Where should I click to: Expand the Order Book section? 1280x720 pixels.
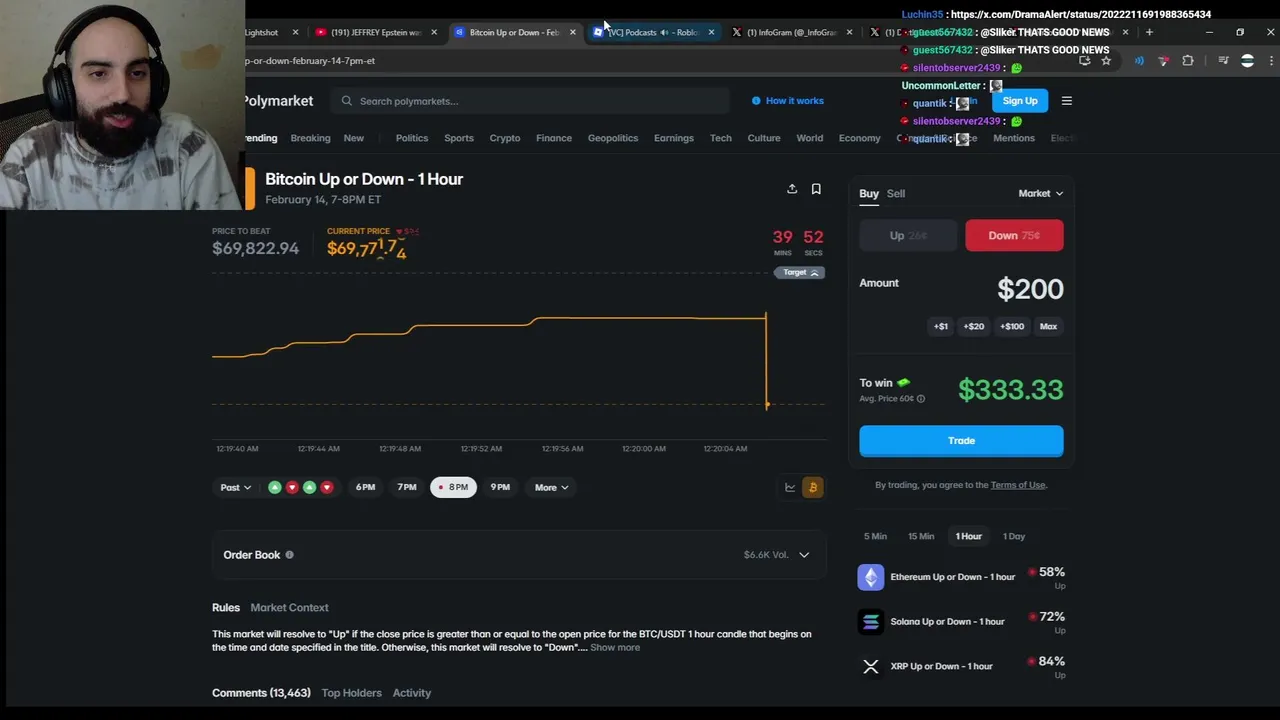(x=519, y=555)
